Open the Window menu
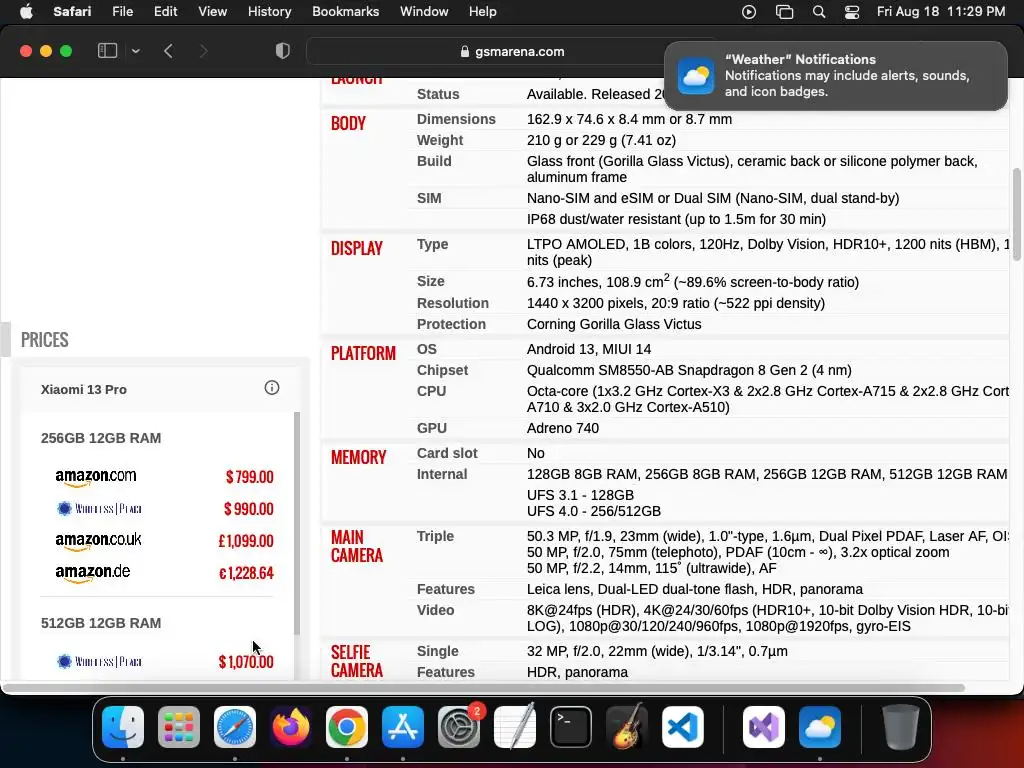1024x768 pixels. tap(424, 12)
